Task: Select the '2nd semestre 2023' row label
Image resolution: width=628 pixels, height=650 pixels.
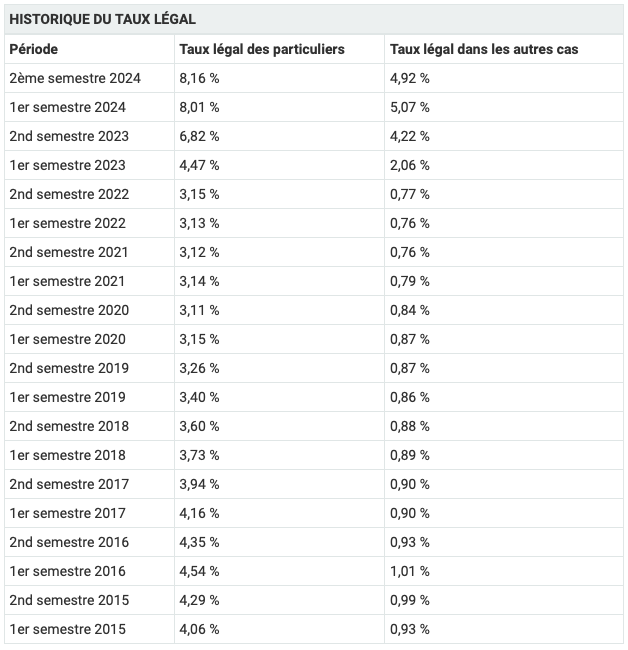Action: pos(69,136)
